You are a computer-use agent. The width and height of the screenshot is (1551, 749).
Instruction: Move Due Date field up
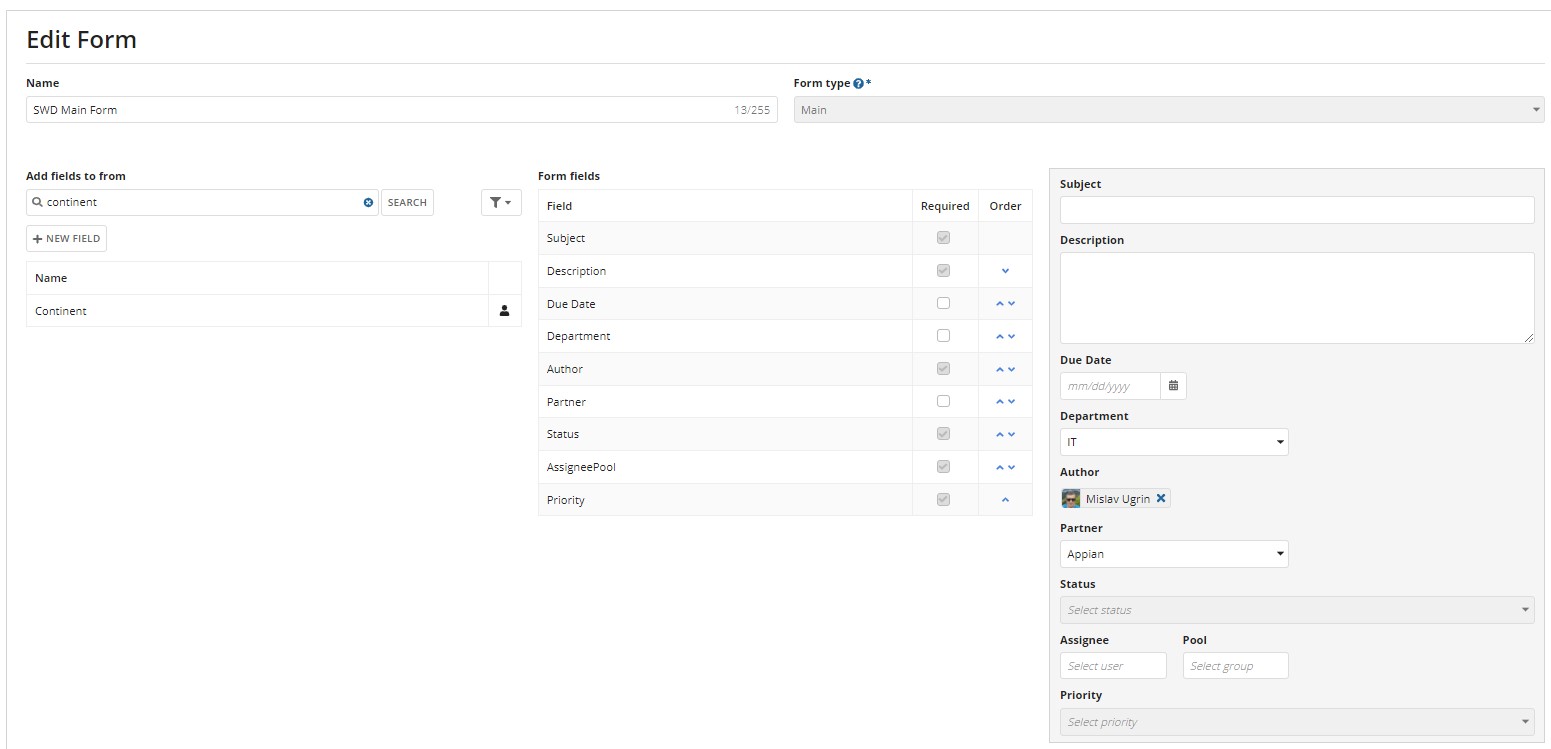click(999, 304)
